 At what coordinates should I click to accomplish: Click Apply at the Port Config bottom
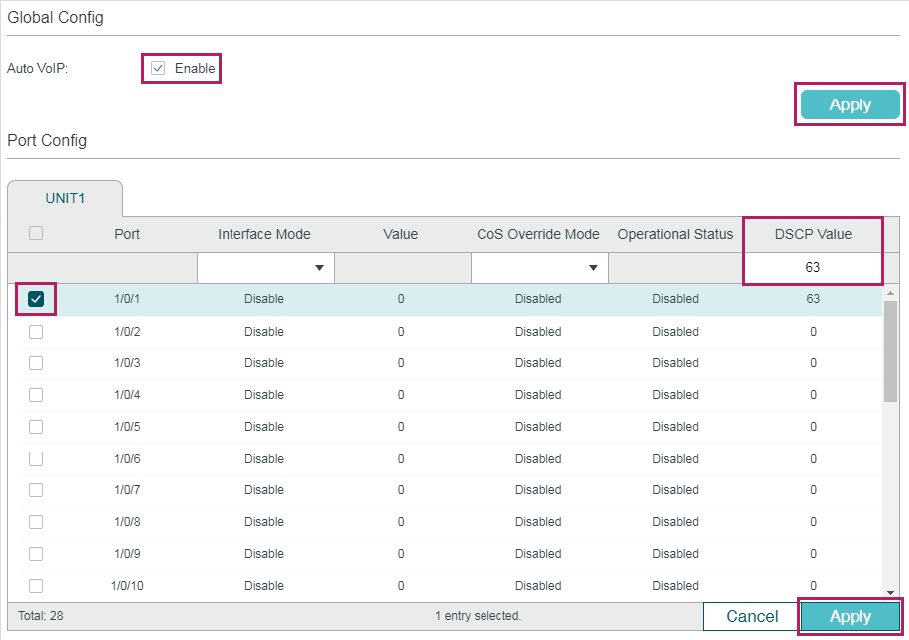[850, 616]
